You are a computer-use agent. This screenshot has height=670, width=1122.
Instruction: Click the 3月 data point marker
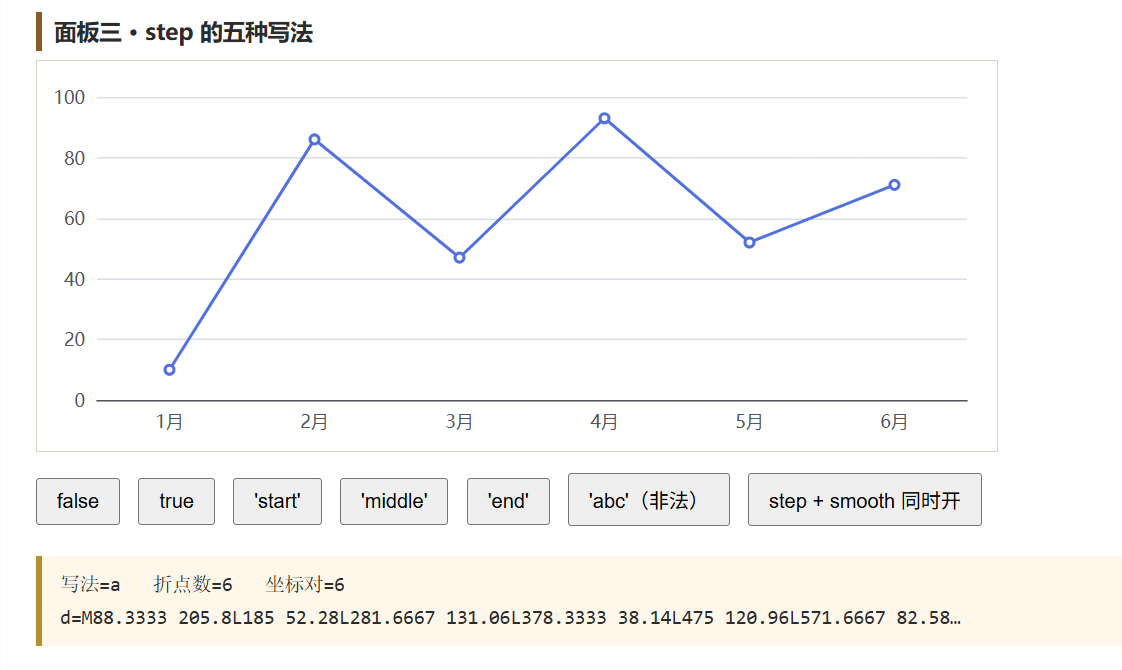[459, 258]
